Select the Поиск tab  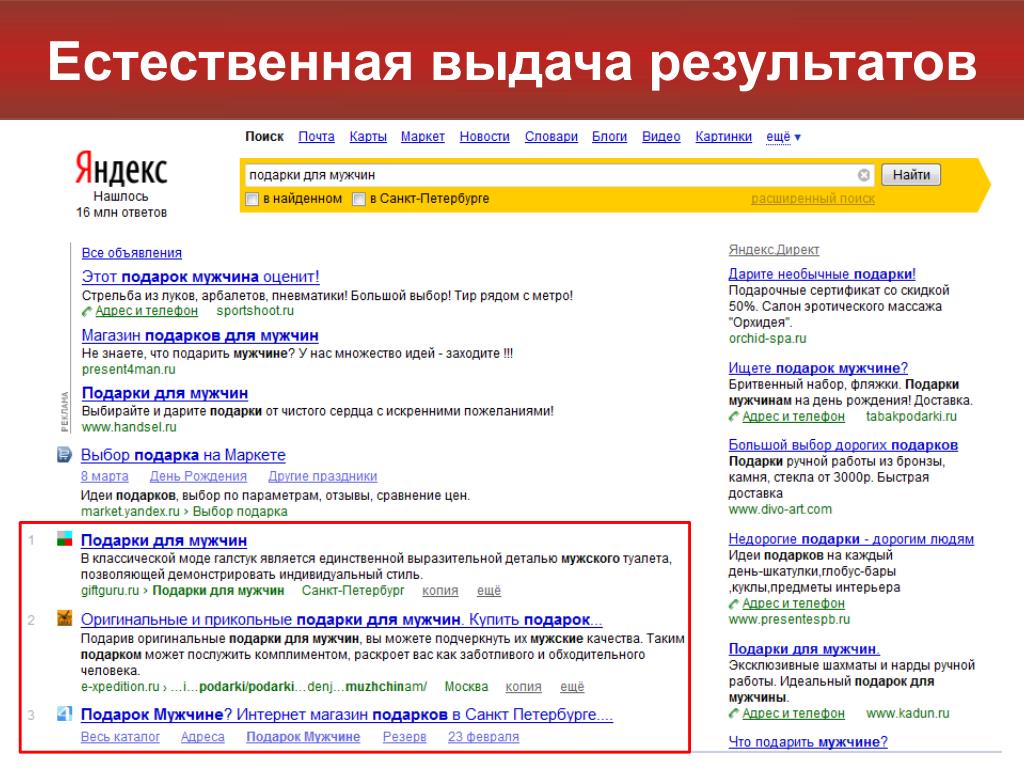pyautogui.click(x=264, y=136)
